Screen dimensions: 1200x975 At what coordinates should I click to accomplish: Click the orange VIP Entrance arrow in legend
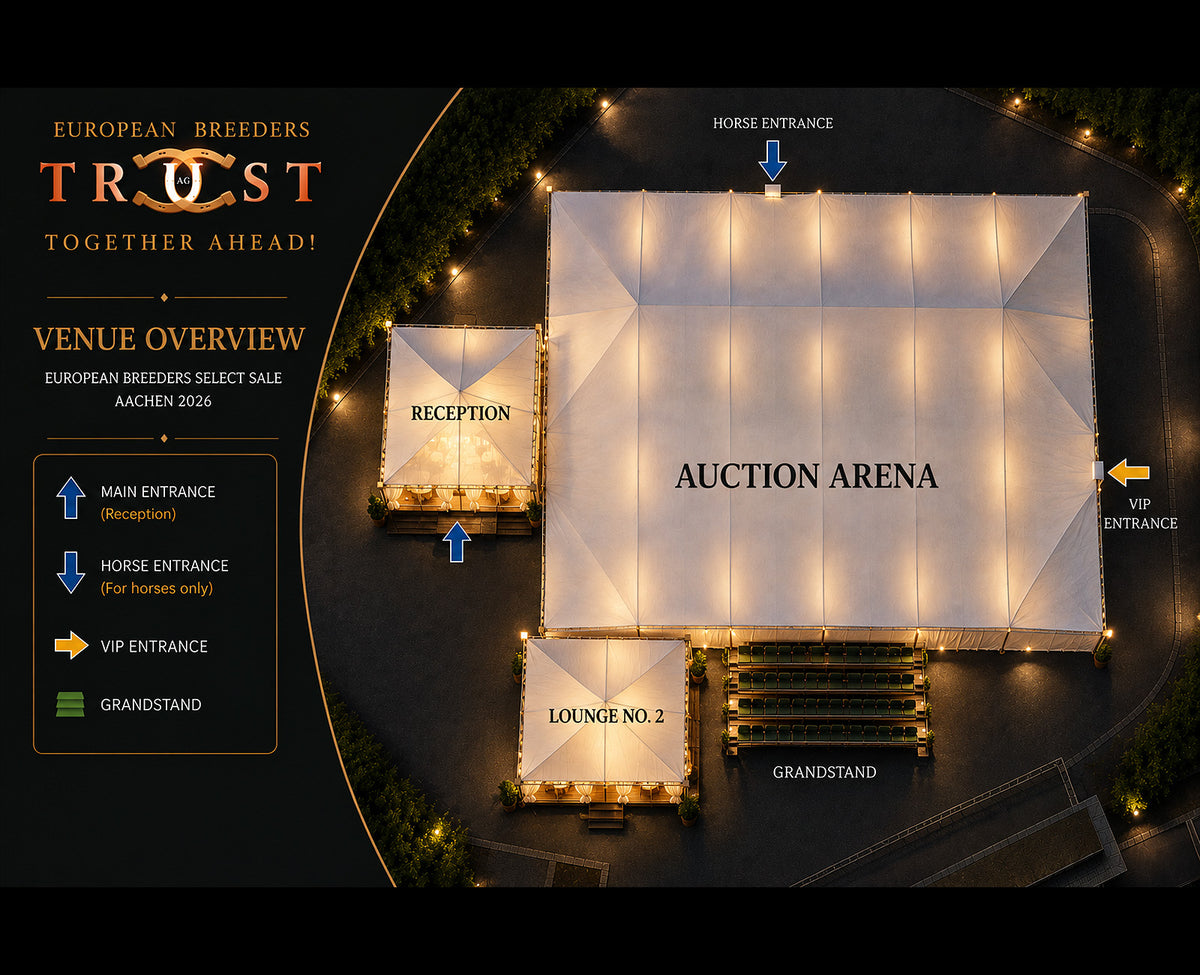(72, 646)
